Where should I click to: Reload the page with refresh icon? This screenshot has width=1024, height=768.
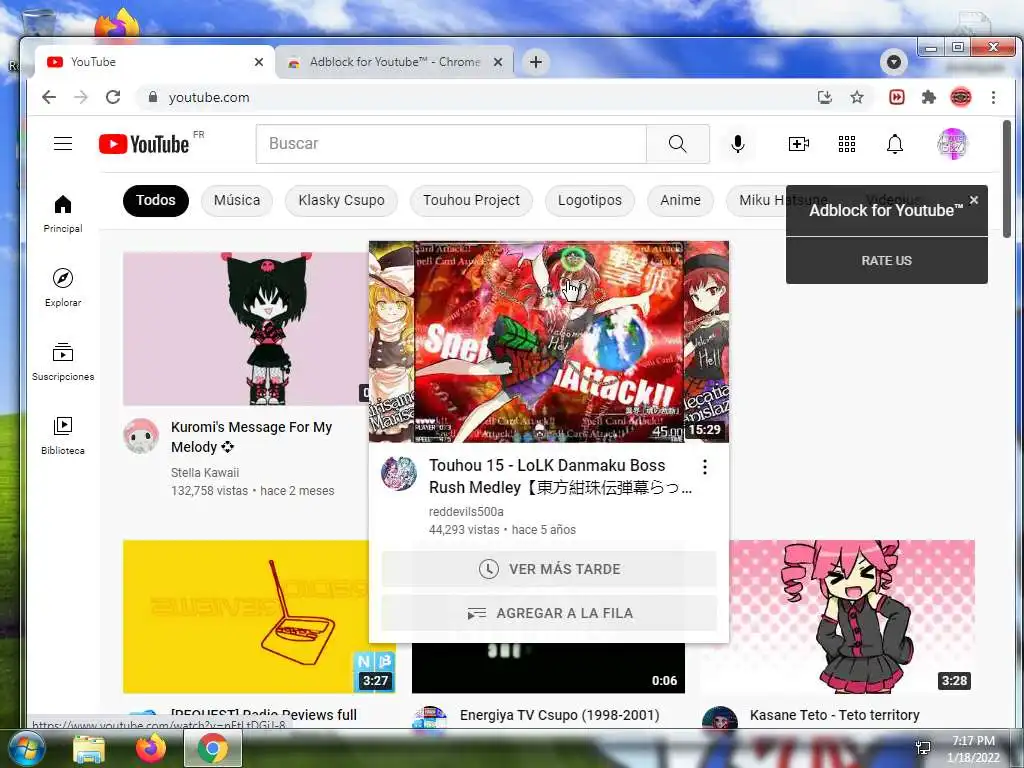click(x=113, y=97)
